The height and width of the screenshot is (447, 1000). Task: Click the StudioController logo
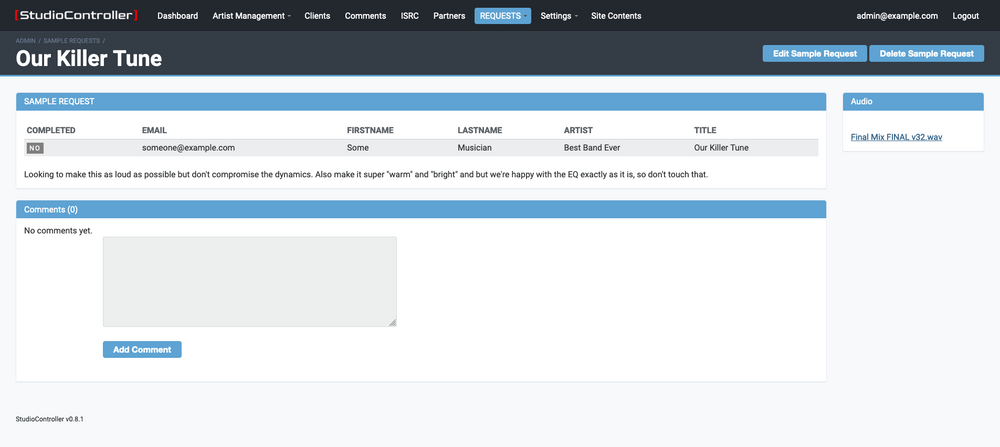pyautogui.click(x=77, y=16)
